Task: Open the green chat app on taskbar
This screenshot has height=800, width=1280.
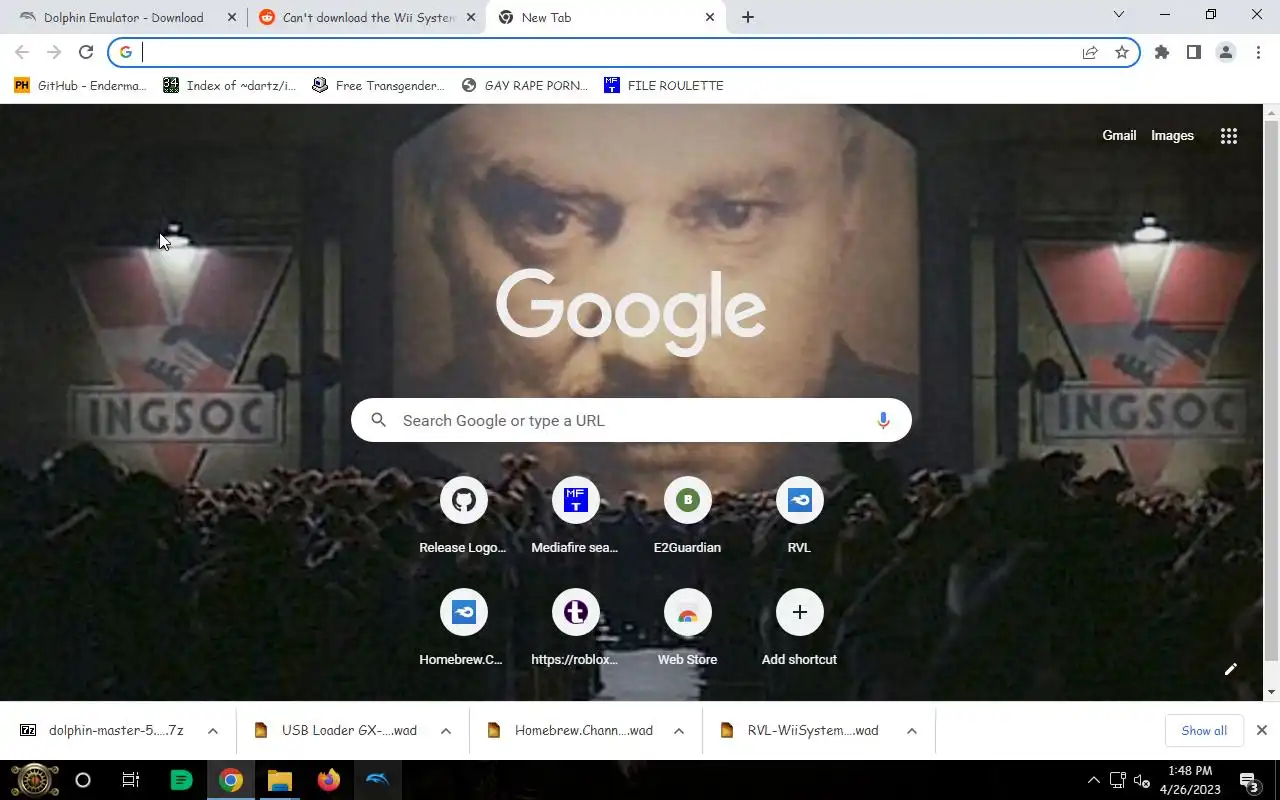Action: coord(181,780)
